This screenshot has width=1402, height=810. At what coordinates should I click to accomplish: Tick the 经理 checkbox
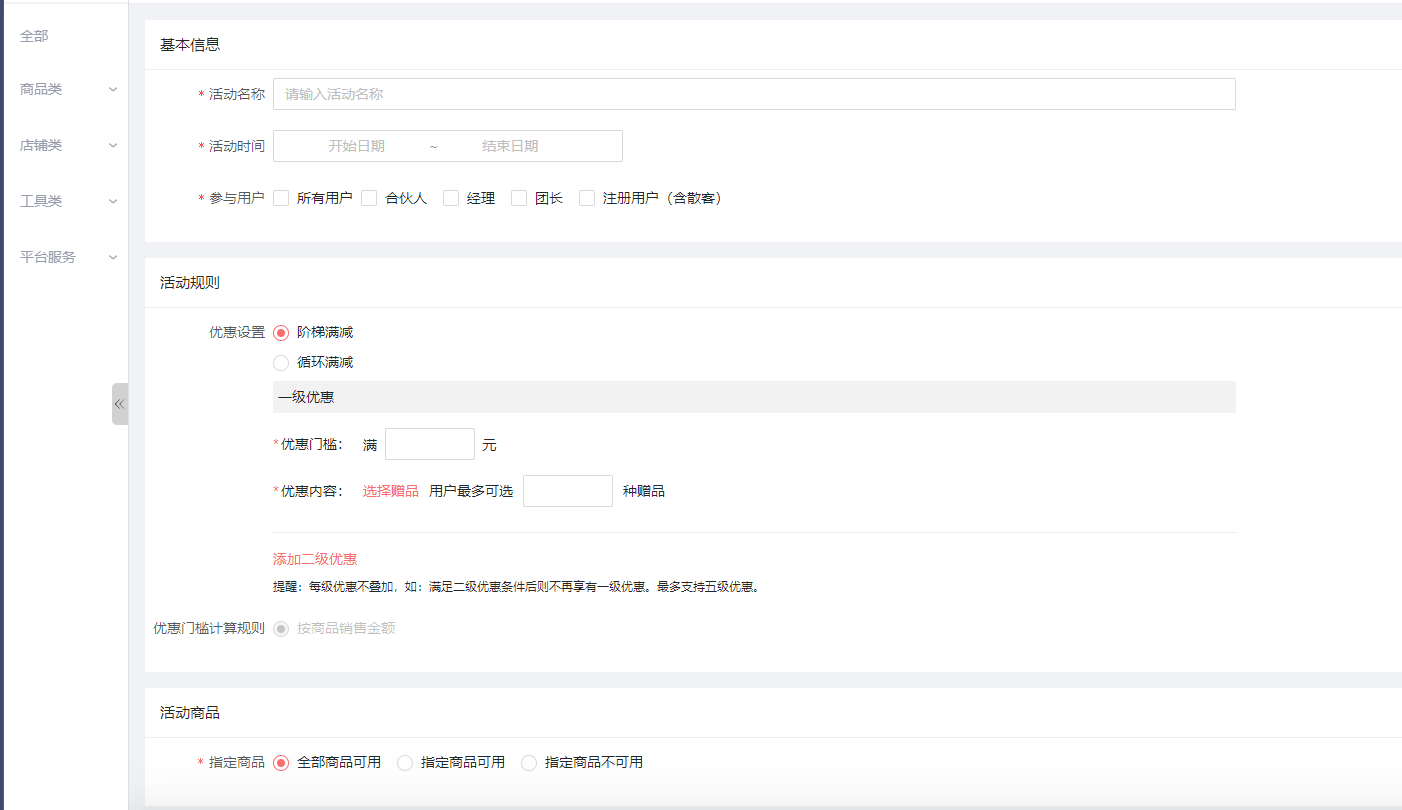(451, 198)
